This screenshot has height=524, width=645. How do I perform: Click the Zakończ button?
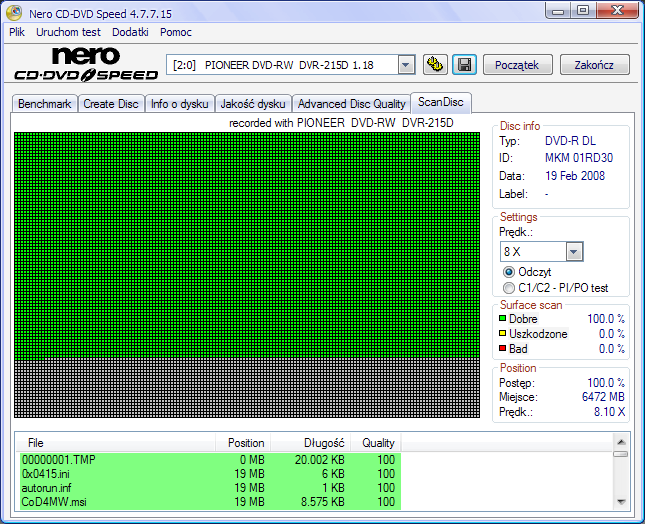point(594,65)
